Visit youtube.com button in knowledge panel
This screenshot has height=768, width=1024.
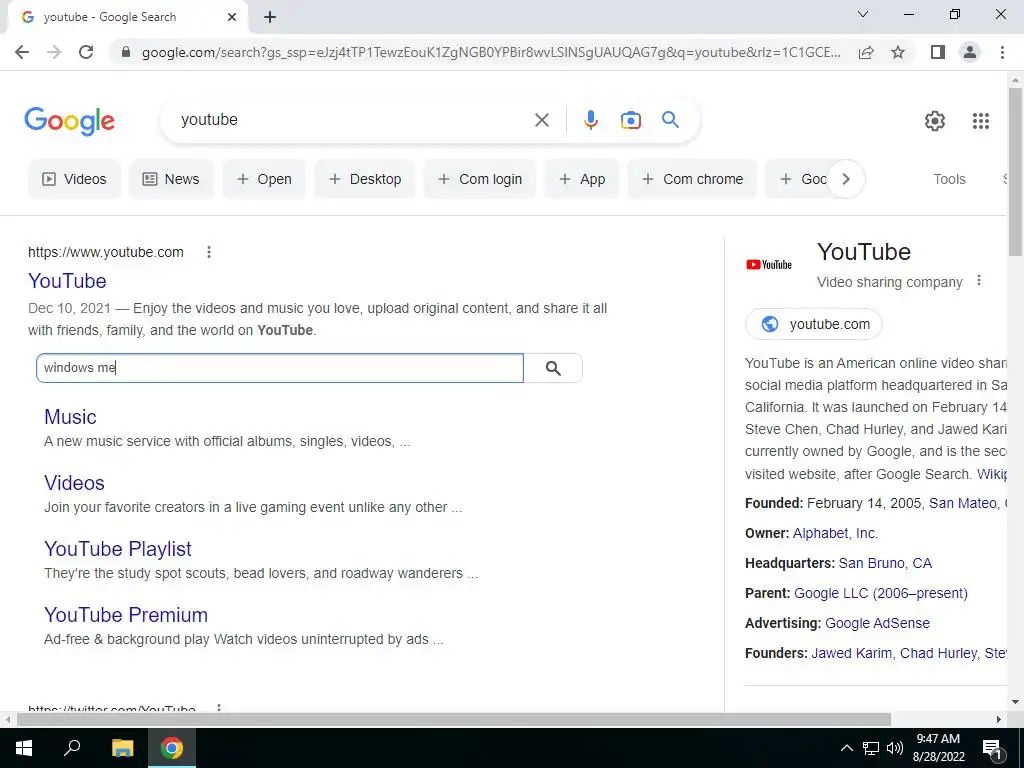814,324
